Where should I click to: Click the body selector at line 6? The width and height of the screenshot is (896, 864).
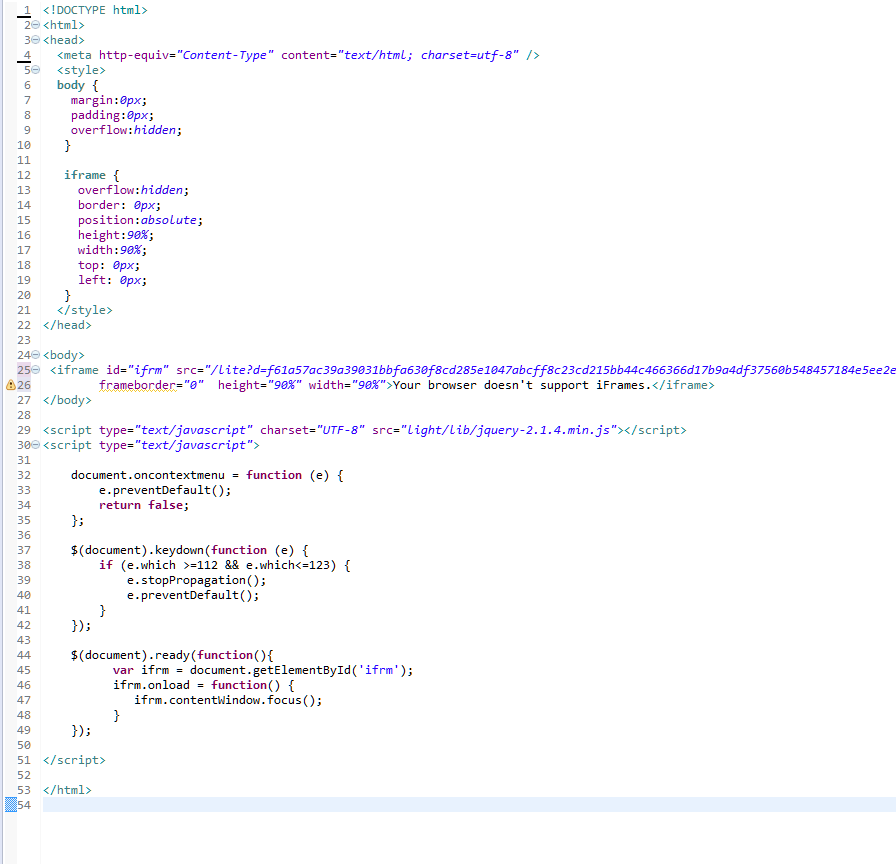71,85
